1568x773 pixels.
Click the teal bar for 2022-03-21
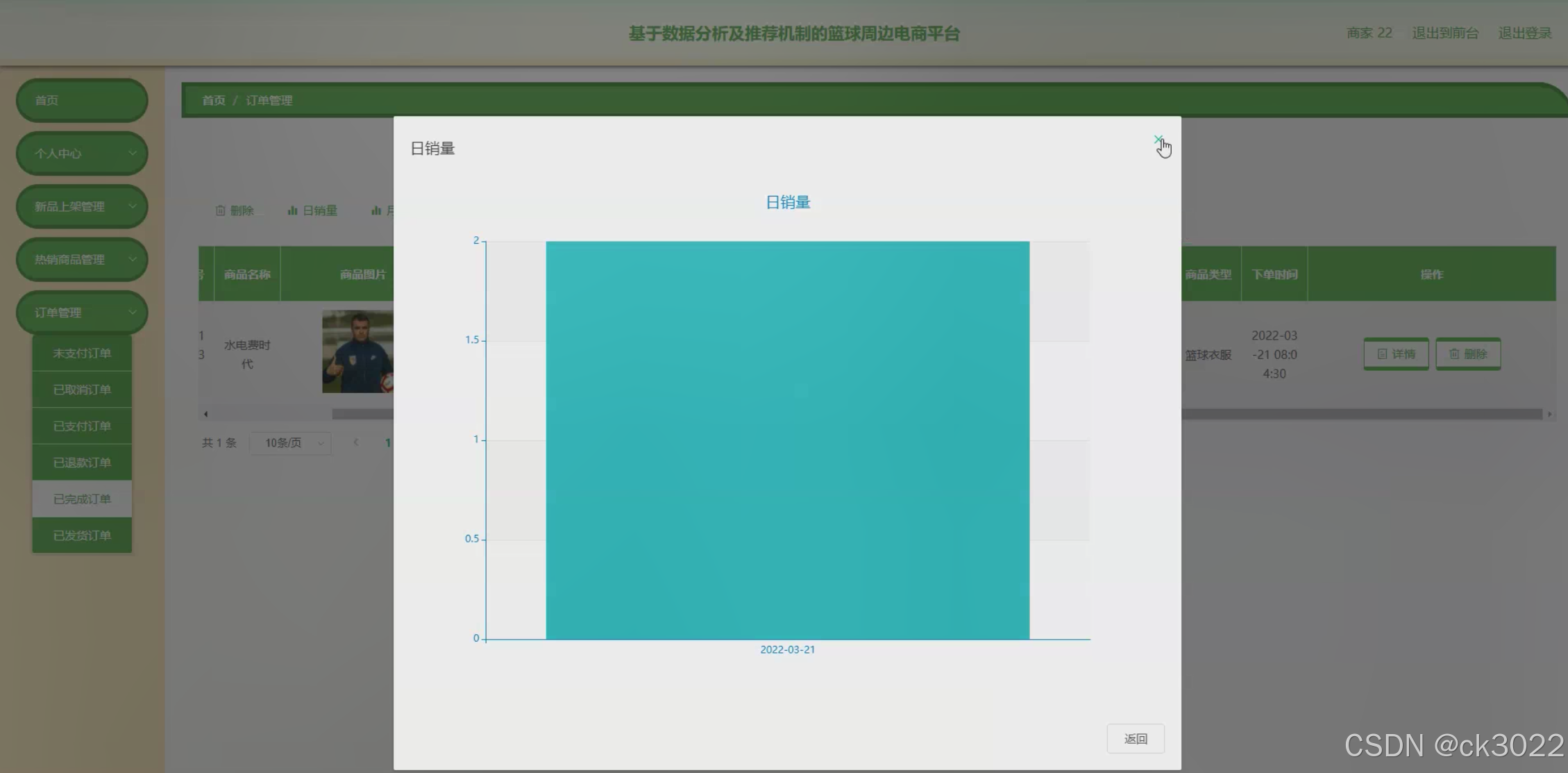pos(787,440)
